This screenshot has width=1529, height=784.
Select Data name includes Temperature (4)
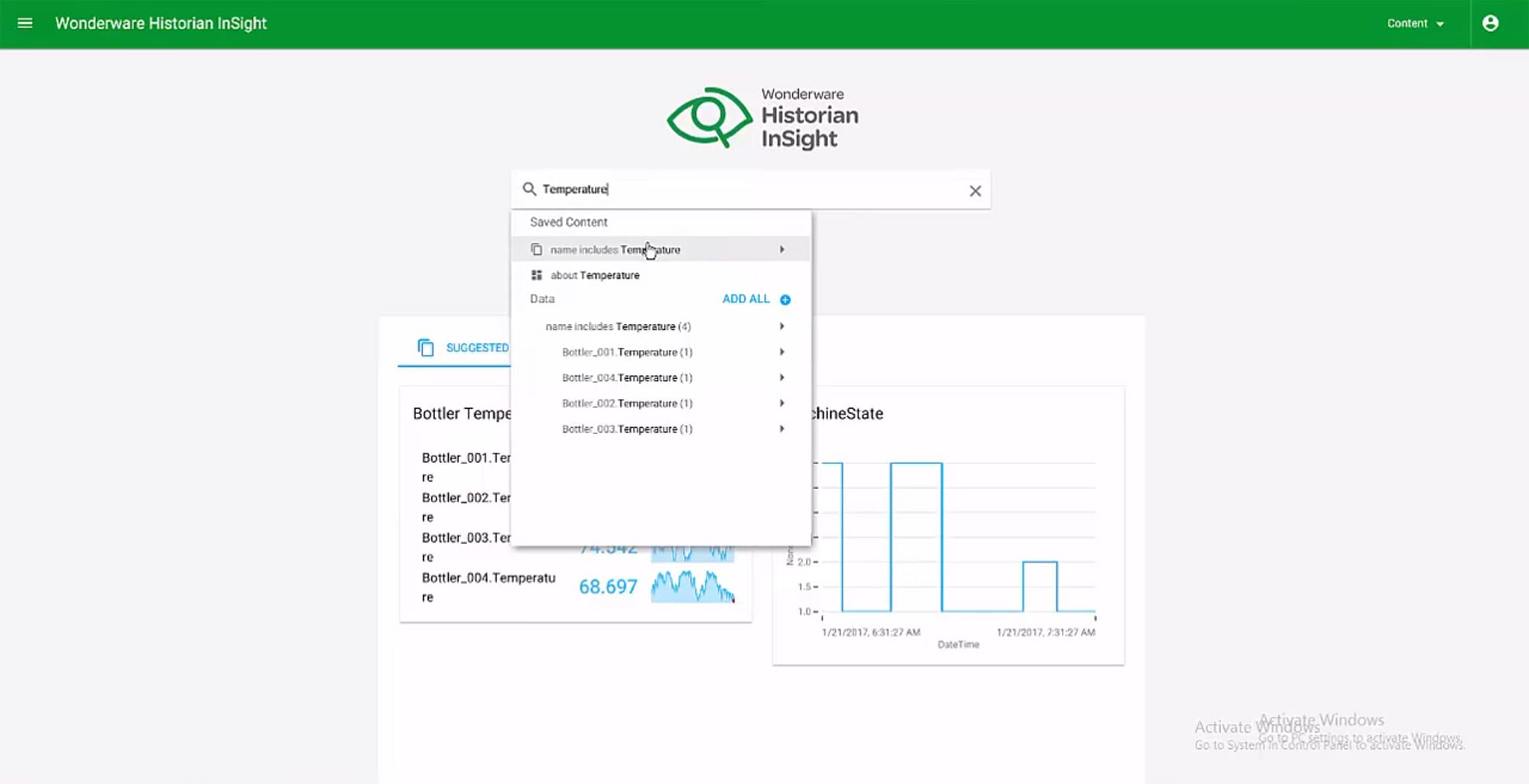(x=661, y=326)
